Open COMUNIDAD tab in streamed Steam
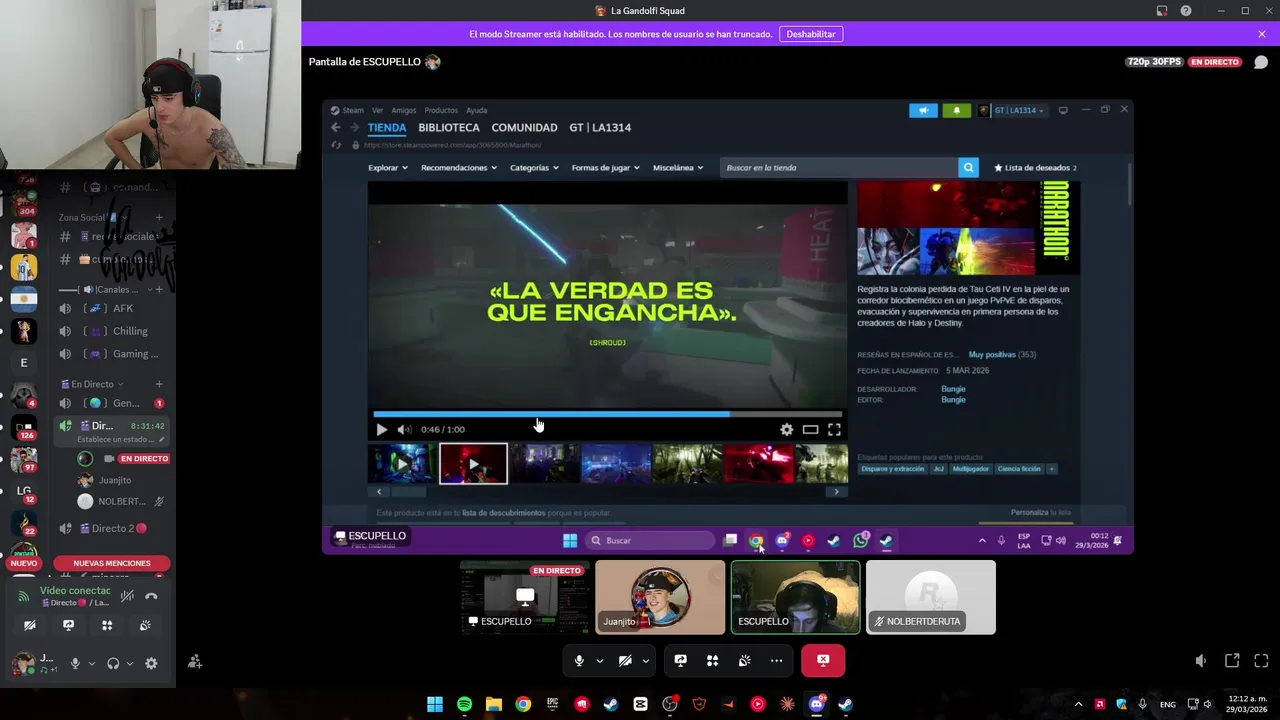 [x=524, y=128]
